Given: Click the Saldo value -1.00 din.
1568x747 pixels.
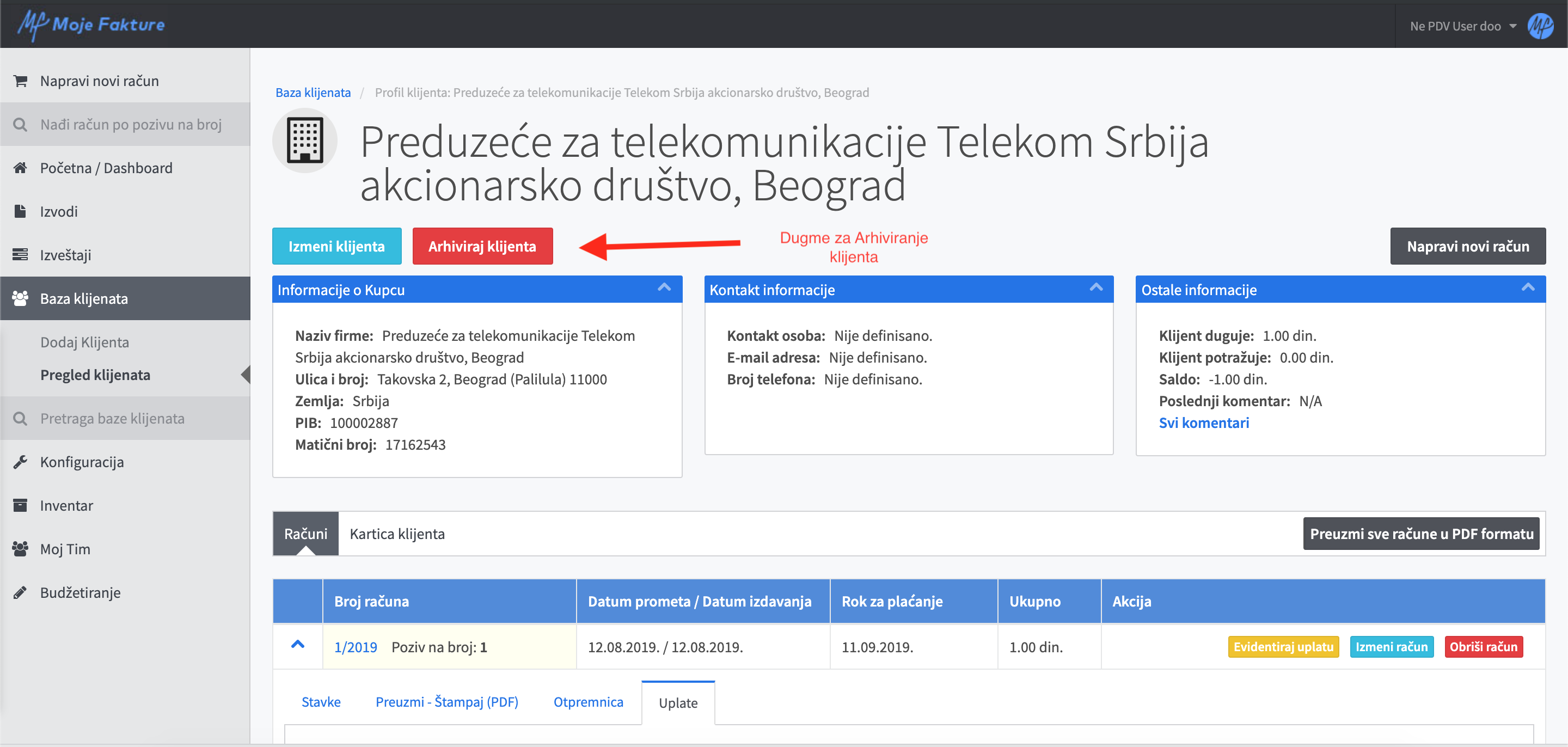Looking at the screenshot, I should pos(1238,379).
